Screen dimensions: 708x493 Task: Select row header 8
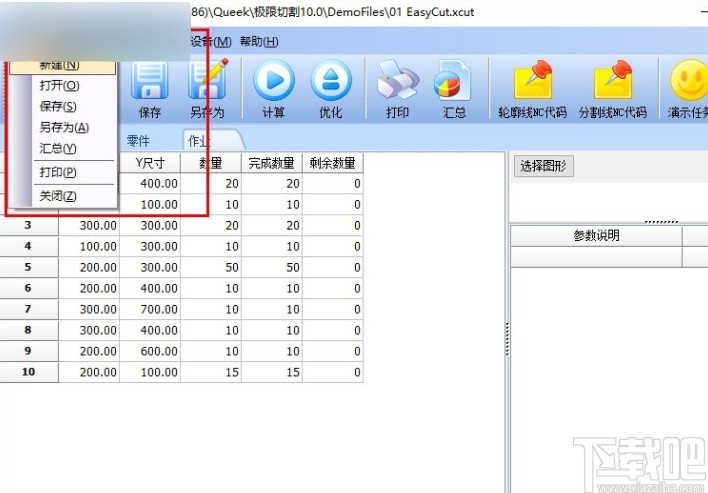(x=28, y=330)
